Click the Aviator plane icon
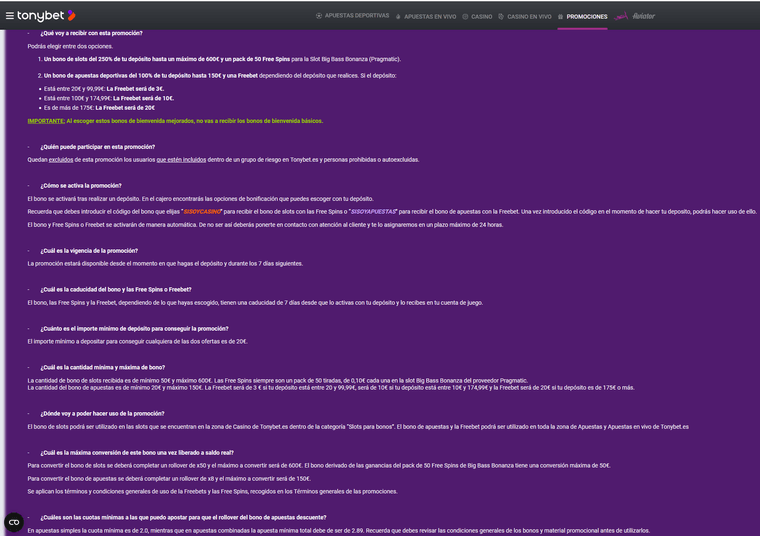This screenshot has height=536, width=760. [620, 16]
